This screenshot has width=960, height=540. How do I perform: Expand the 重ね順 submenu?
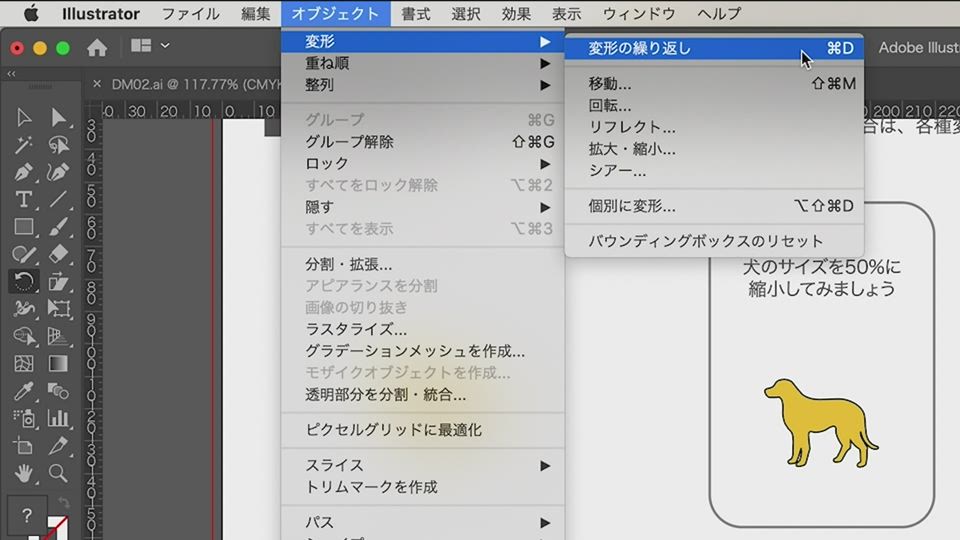[420, 63]
